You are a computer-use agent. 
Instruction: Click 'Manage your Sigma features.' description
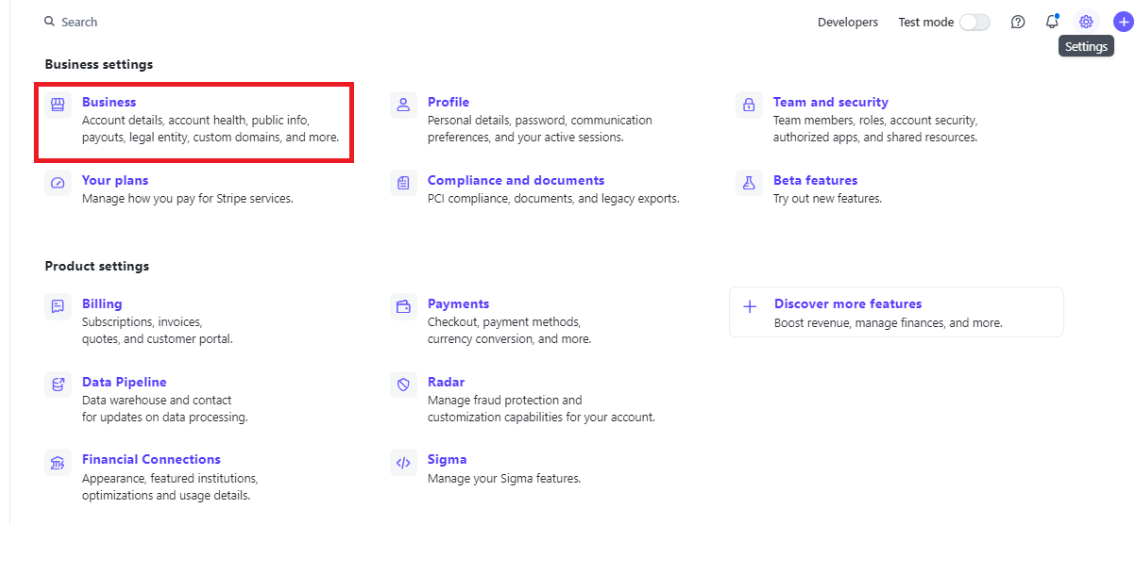point(504,478)
